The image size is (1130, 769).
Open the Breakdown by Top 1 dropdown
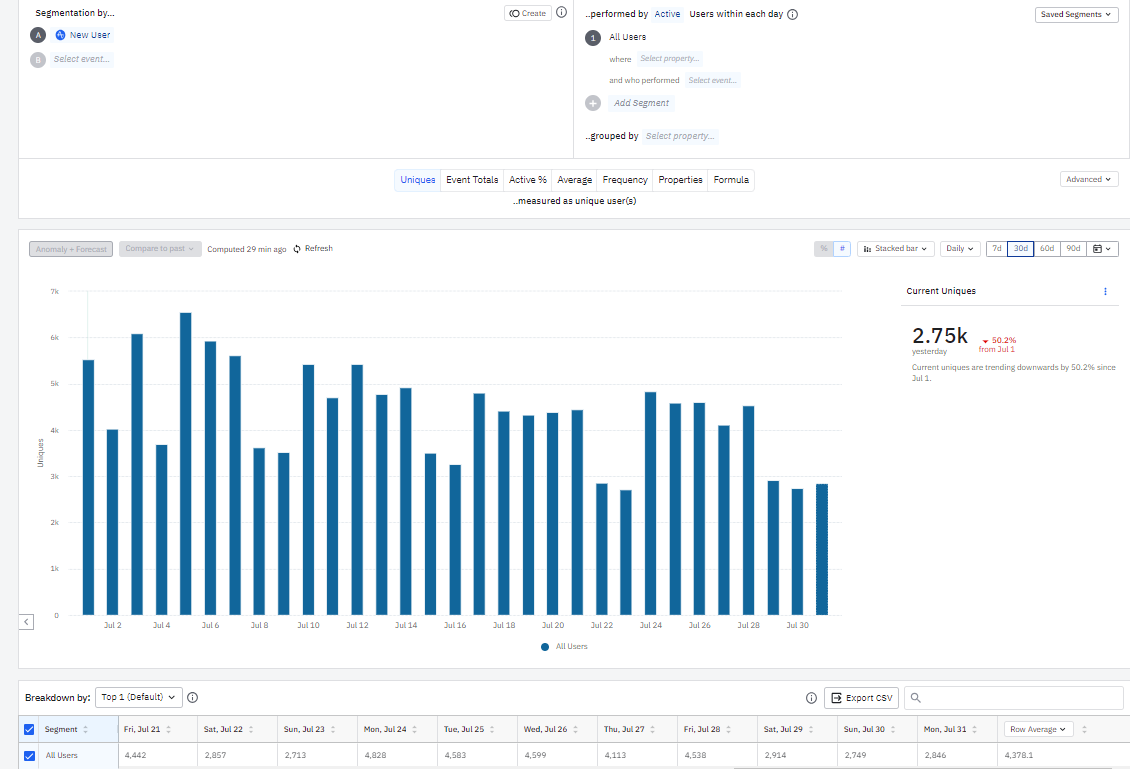pyautogui.click(x=140, y=697)
